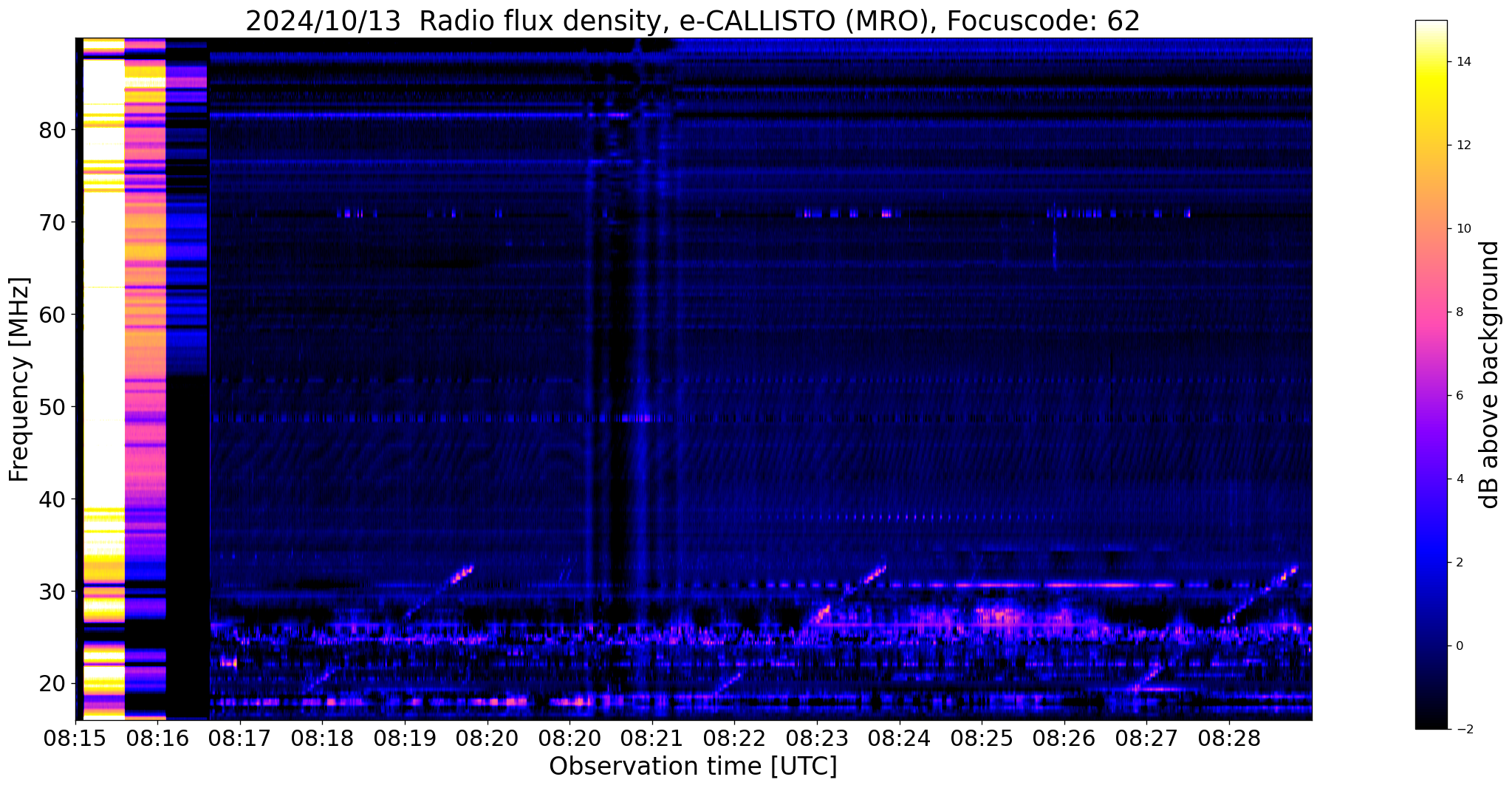Select the 08:24 time tick label

[899, 737]
